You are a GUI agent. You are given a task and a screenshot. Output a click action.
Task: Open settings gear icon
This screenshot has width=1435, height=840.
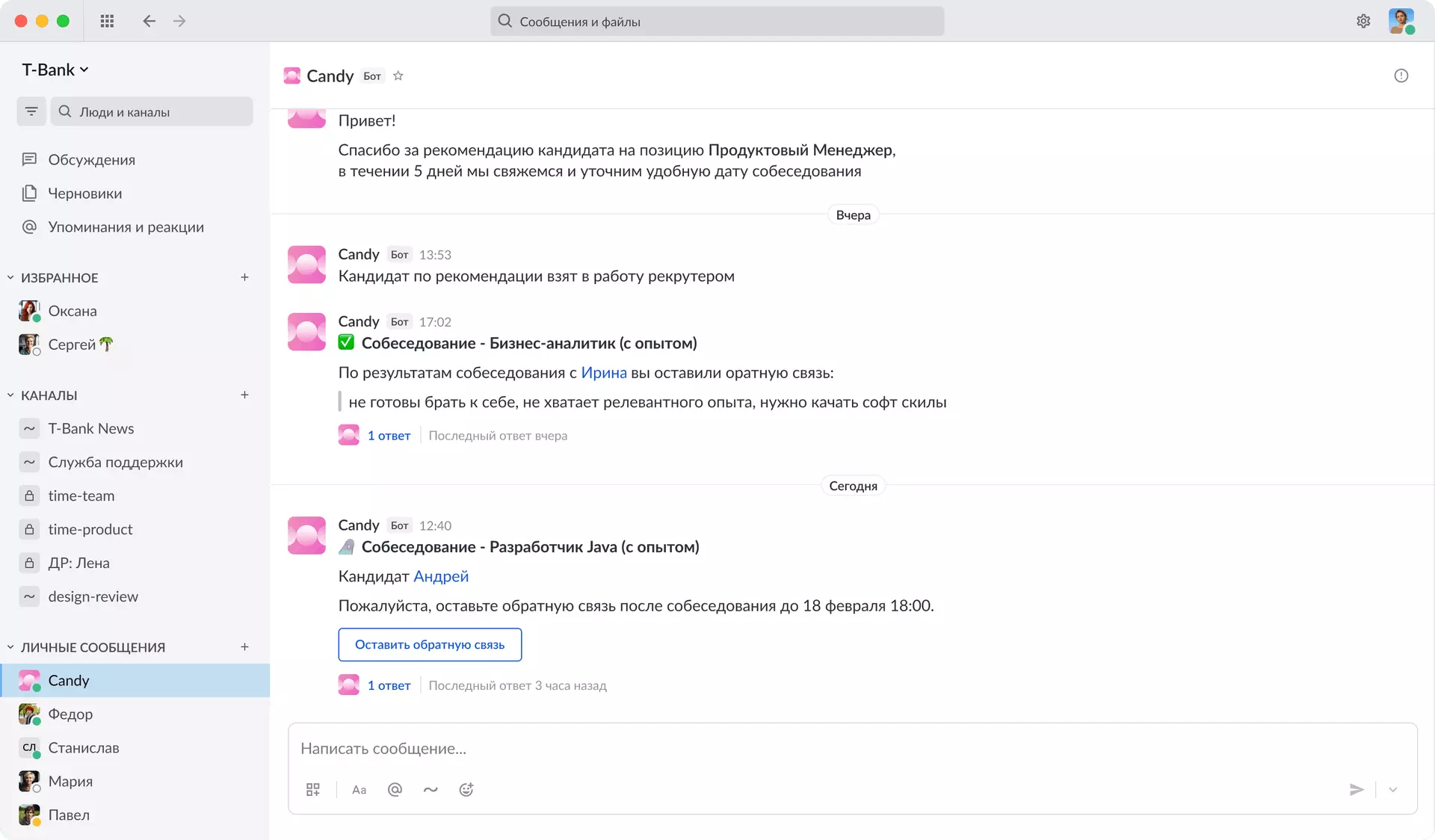(1363, 21)
